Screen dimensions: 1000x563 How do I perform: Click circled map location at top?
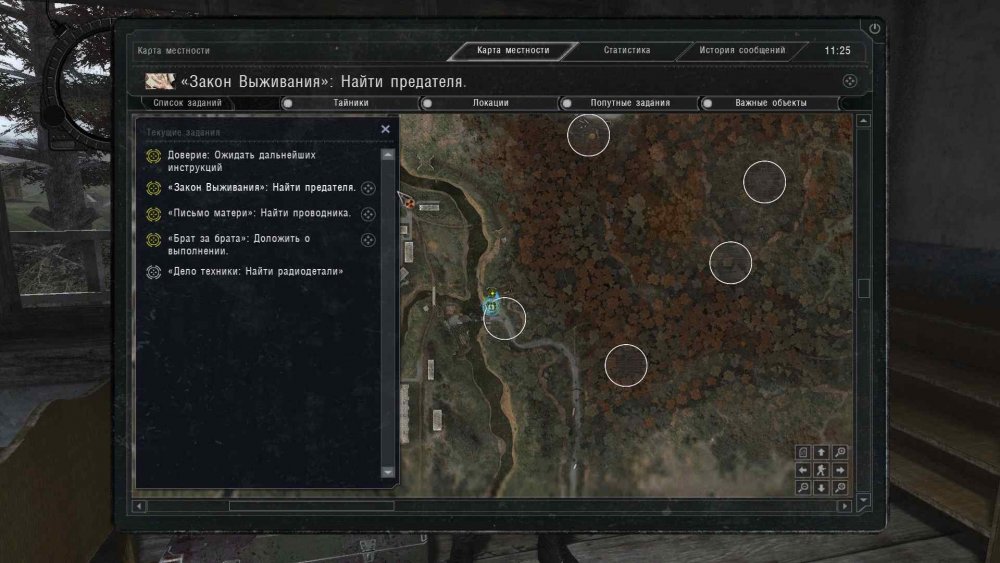(588, 135)
